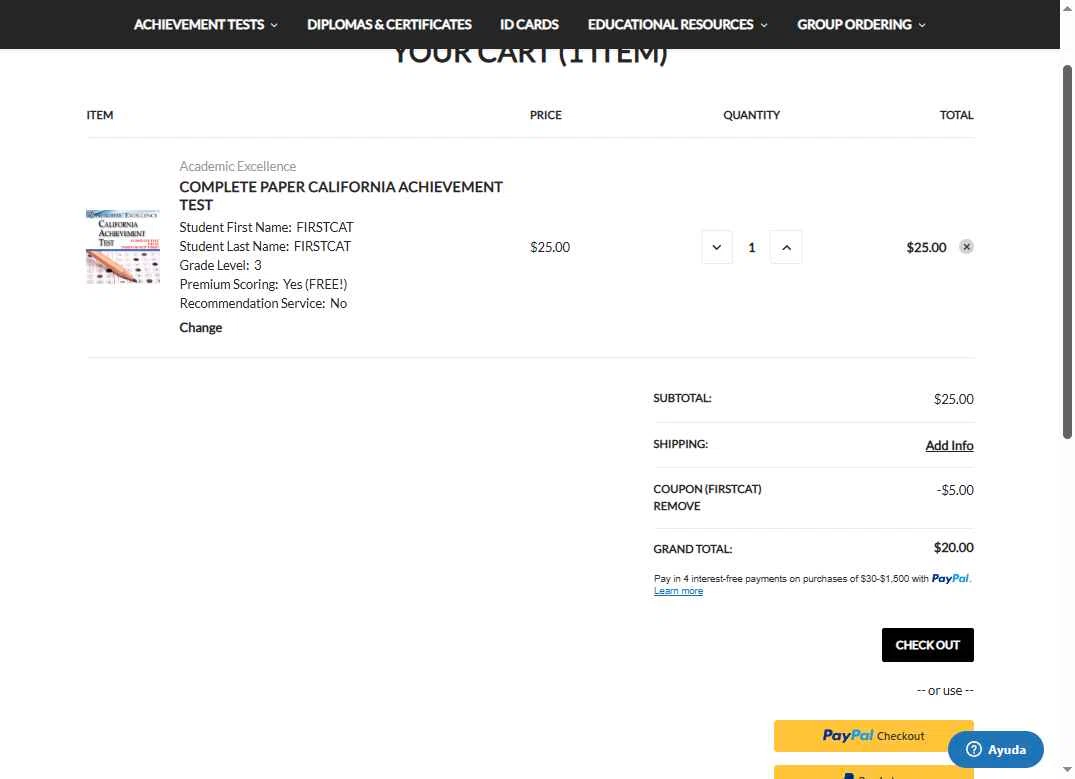Viewport: 1075px width, 779px height.
Task: Increase item quantity with up chevron
Action: coord(786,247)
